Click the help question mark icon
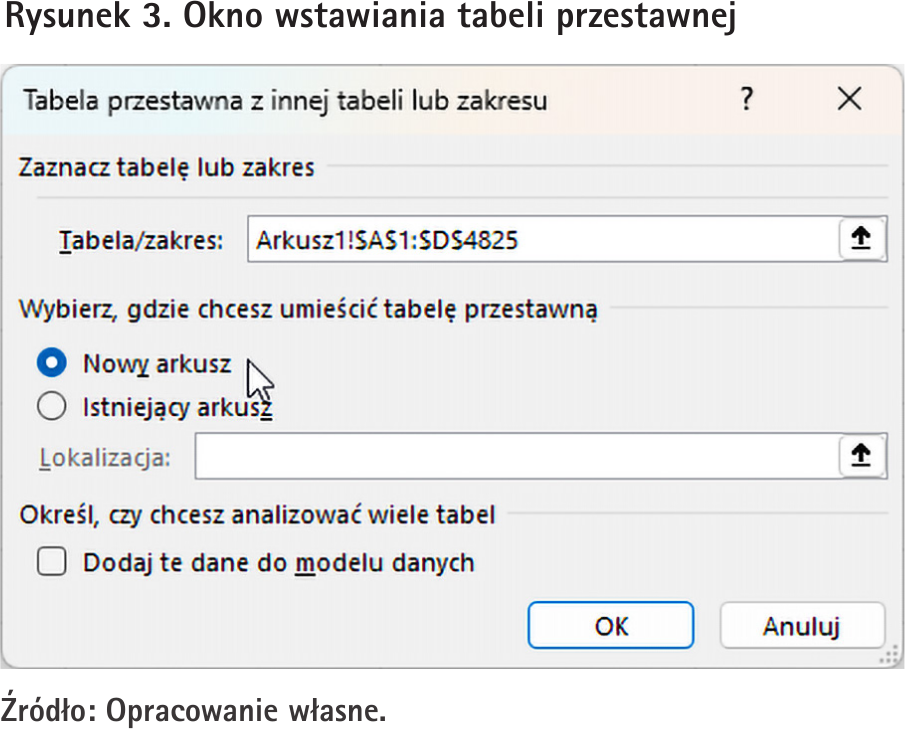Image resolution: width=905 pixels, height=729 pixels. coord(746,99)
